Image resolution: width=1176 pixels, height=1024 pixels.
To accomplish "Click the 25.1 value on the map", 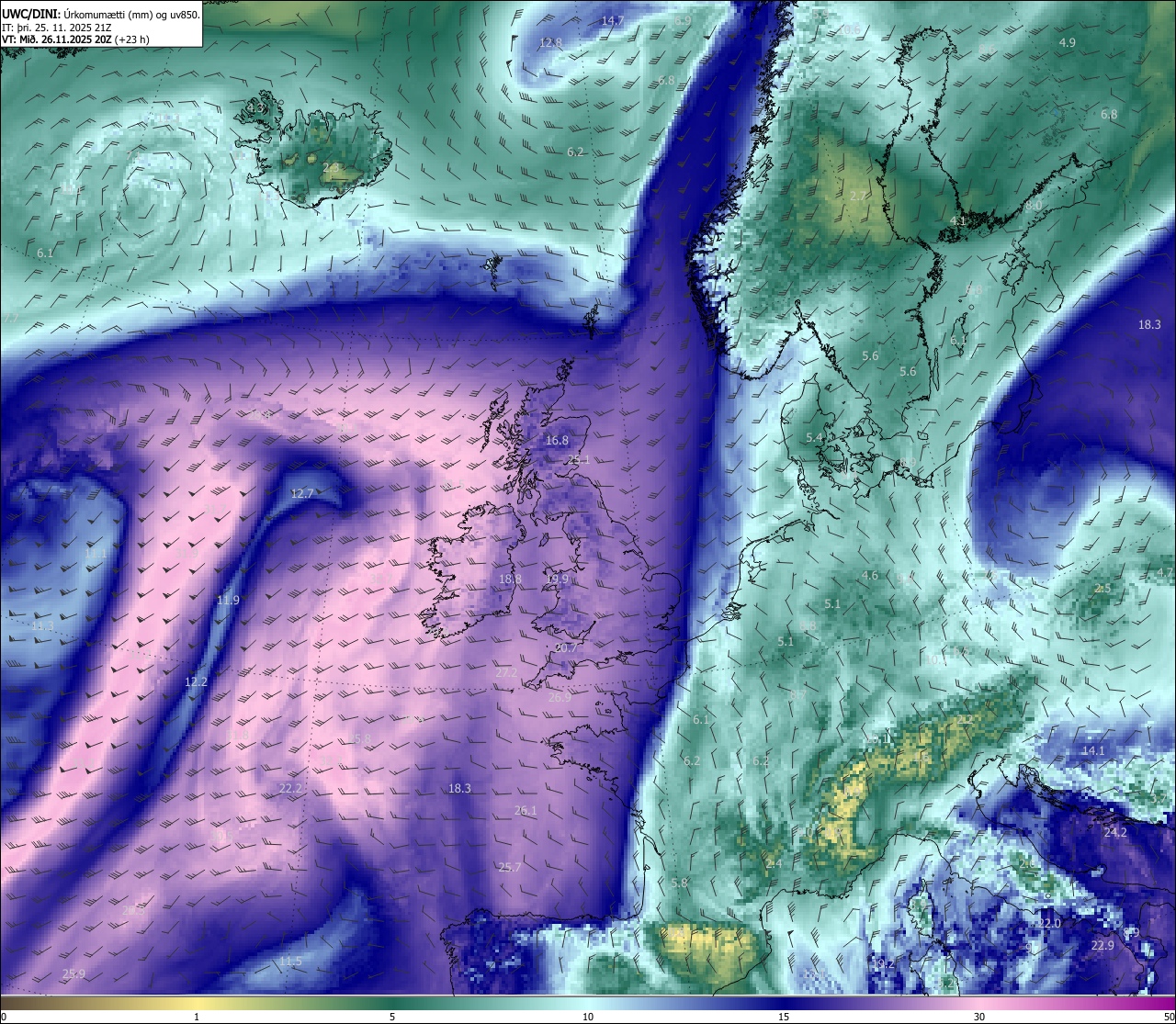I will 579,460.
